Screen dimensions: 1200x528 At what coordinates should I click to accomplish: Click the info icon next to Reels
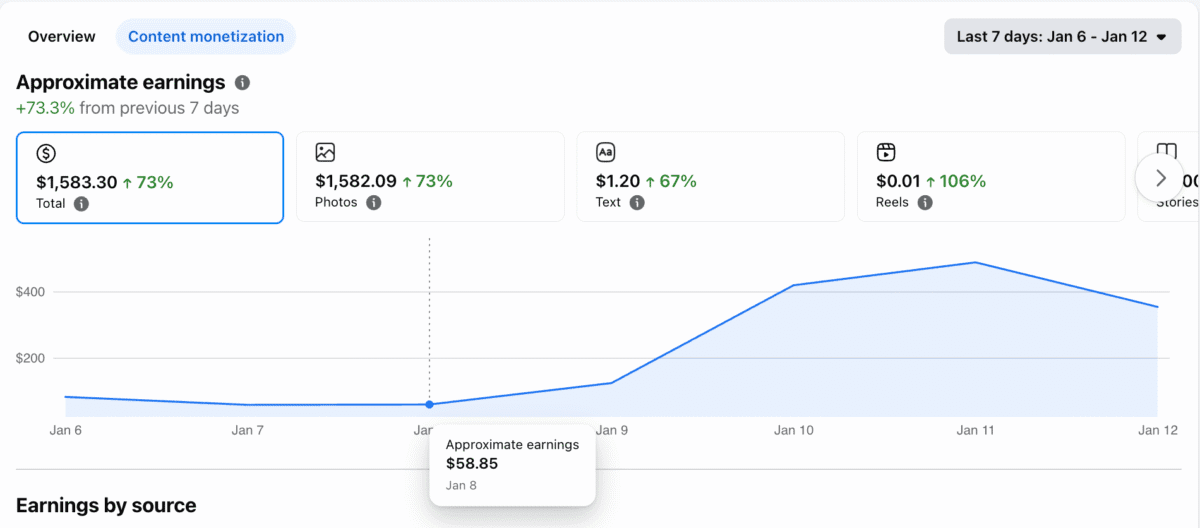pyautogui.click(x=925, y=203)
